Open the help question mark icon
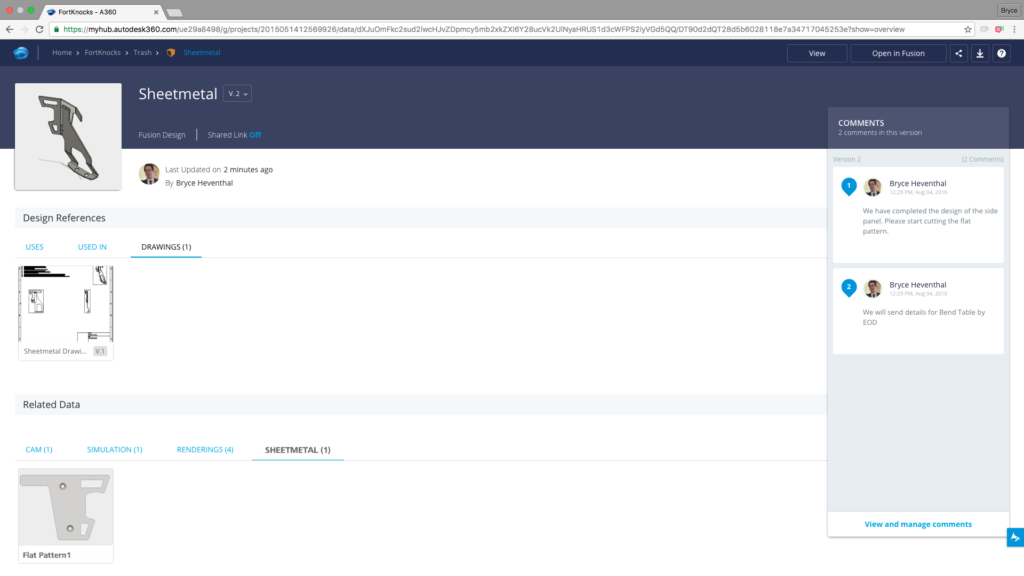This screenshot has width=1024, height=576. tap(1001, 54)
